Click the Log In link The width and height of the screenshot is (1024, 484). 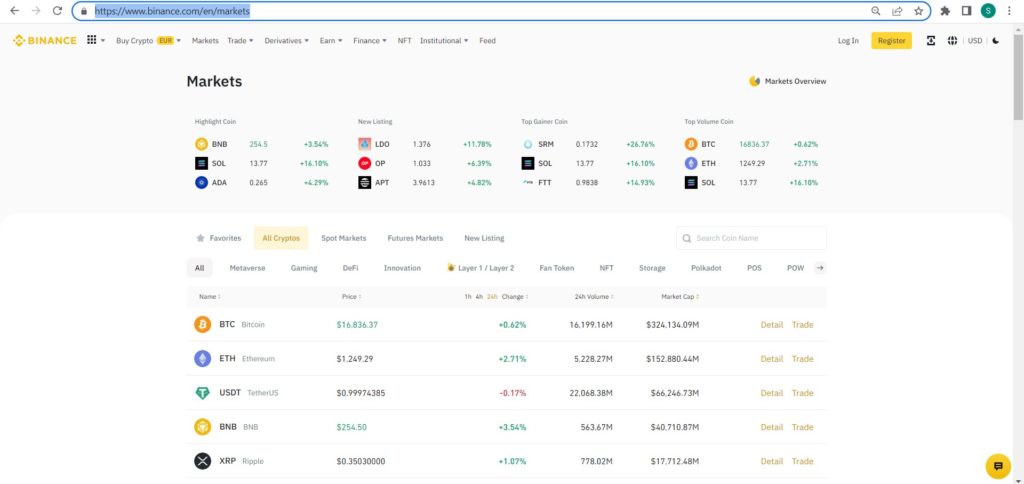[x=848, y=40]
